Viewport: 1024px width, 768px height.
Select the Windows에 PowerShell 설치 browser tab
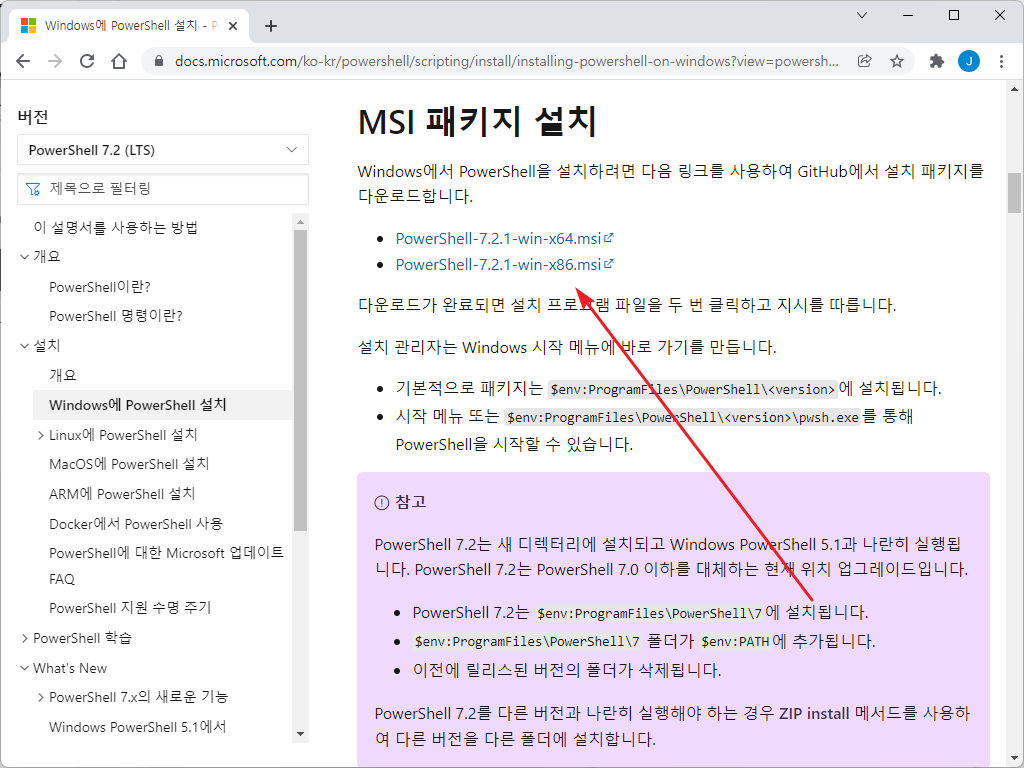129,26
